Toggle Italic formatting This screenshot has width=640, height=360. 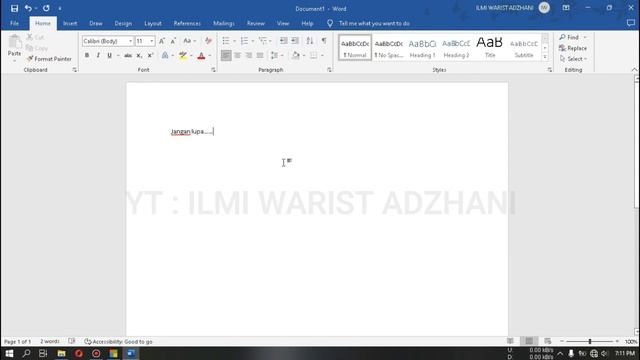coord(98,55)
